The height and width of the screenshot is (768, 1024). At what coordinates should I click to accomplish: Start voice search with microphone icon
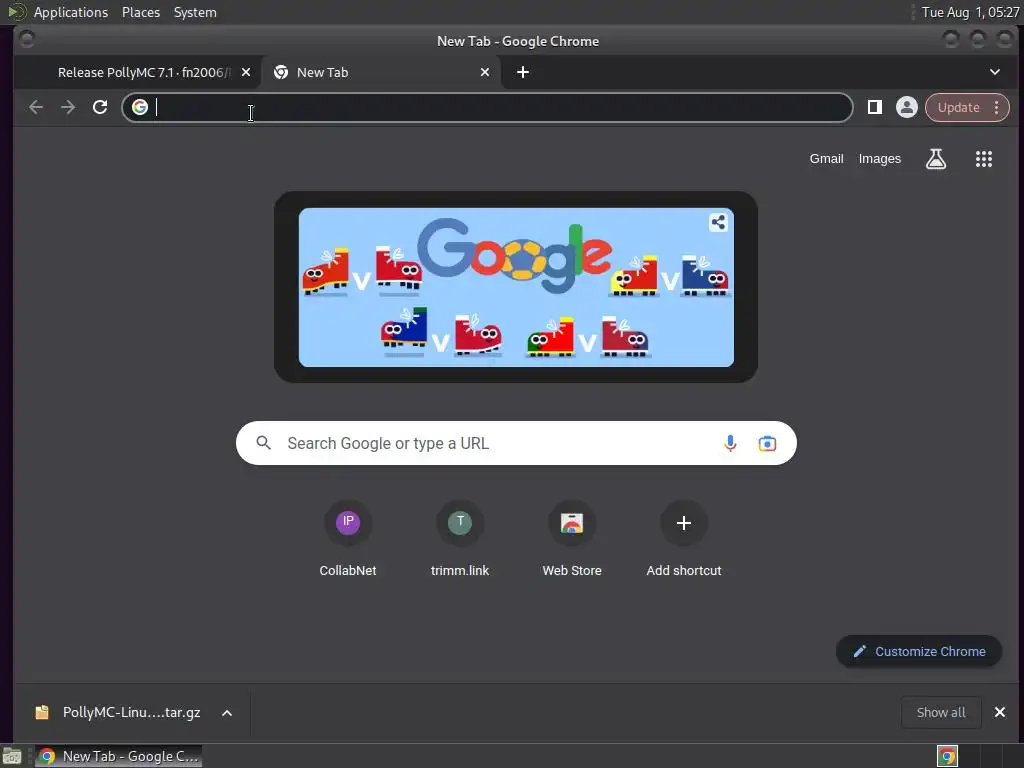(730, 443)
